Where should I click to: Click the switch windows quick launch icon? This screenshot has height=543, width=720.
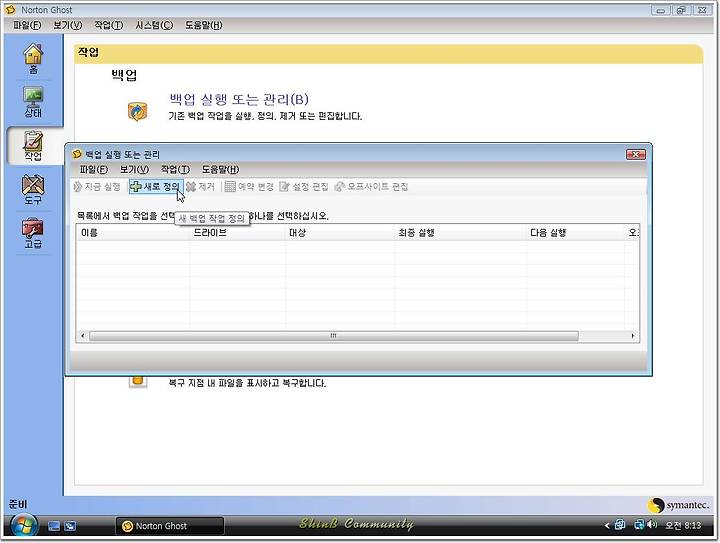[x=70, y=526]
